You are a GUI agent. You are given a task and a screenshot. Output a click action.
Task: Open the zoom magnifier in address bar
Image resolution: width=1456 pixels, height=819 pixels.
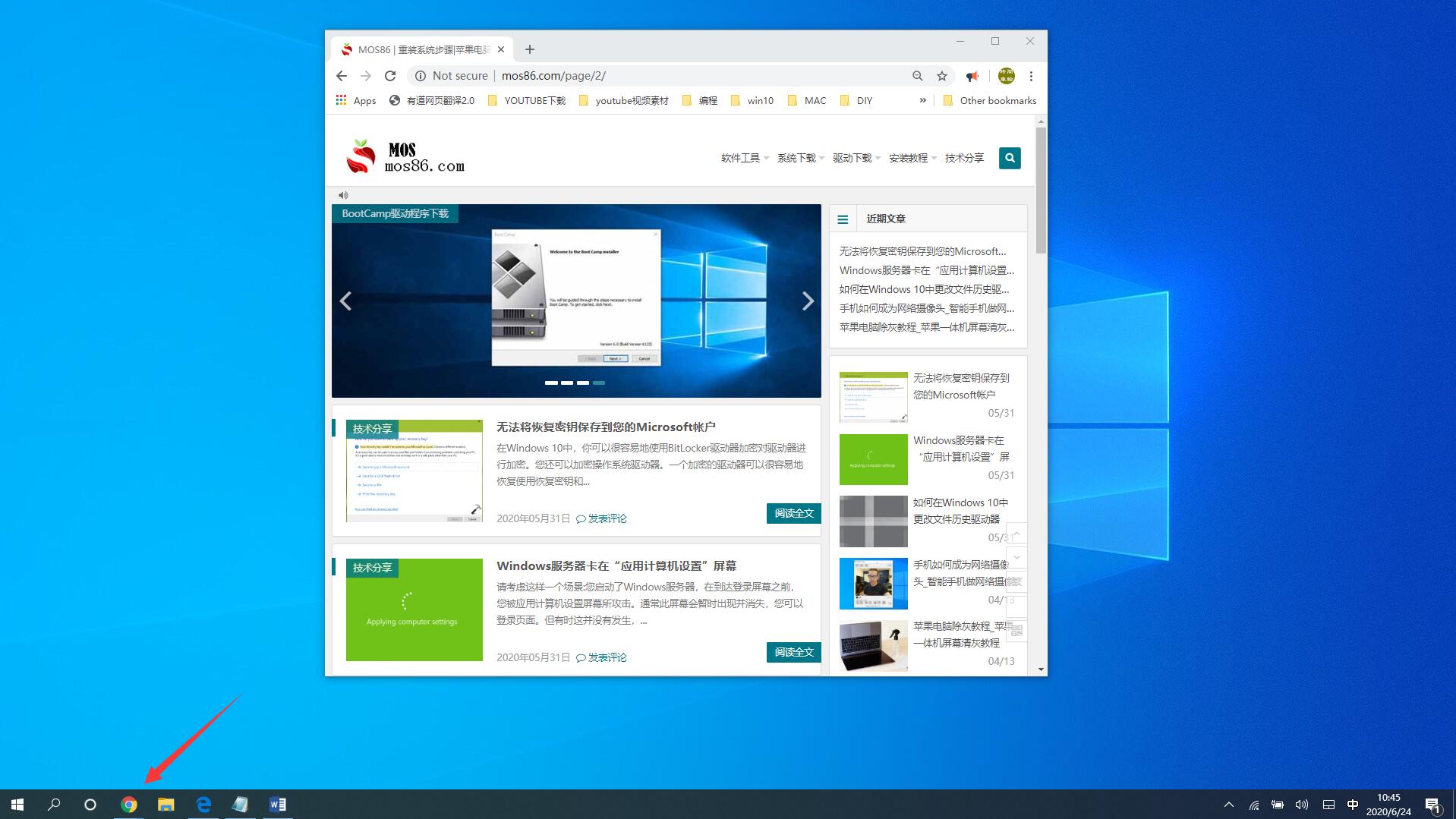(x=918, y=76)
